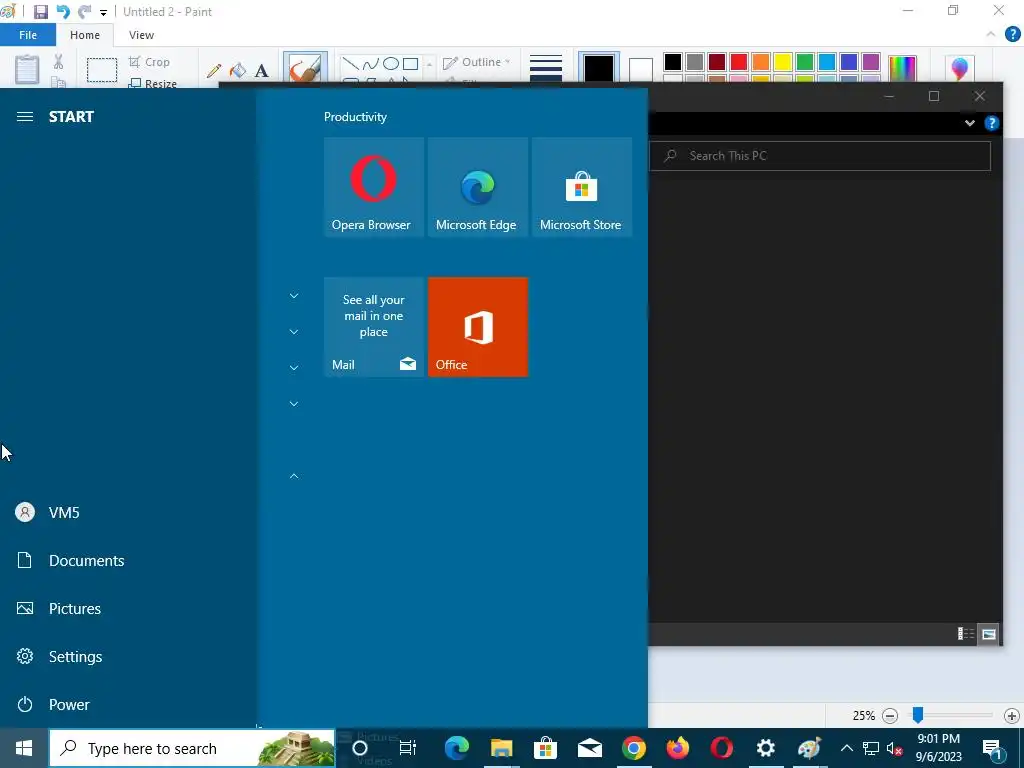Launch the Office tile
This screenshot has height=768, width=1024.
pos(477,327)
